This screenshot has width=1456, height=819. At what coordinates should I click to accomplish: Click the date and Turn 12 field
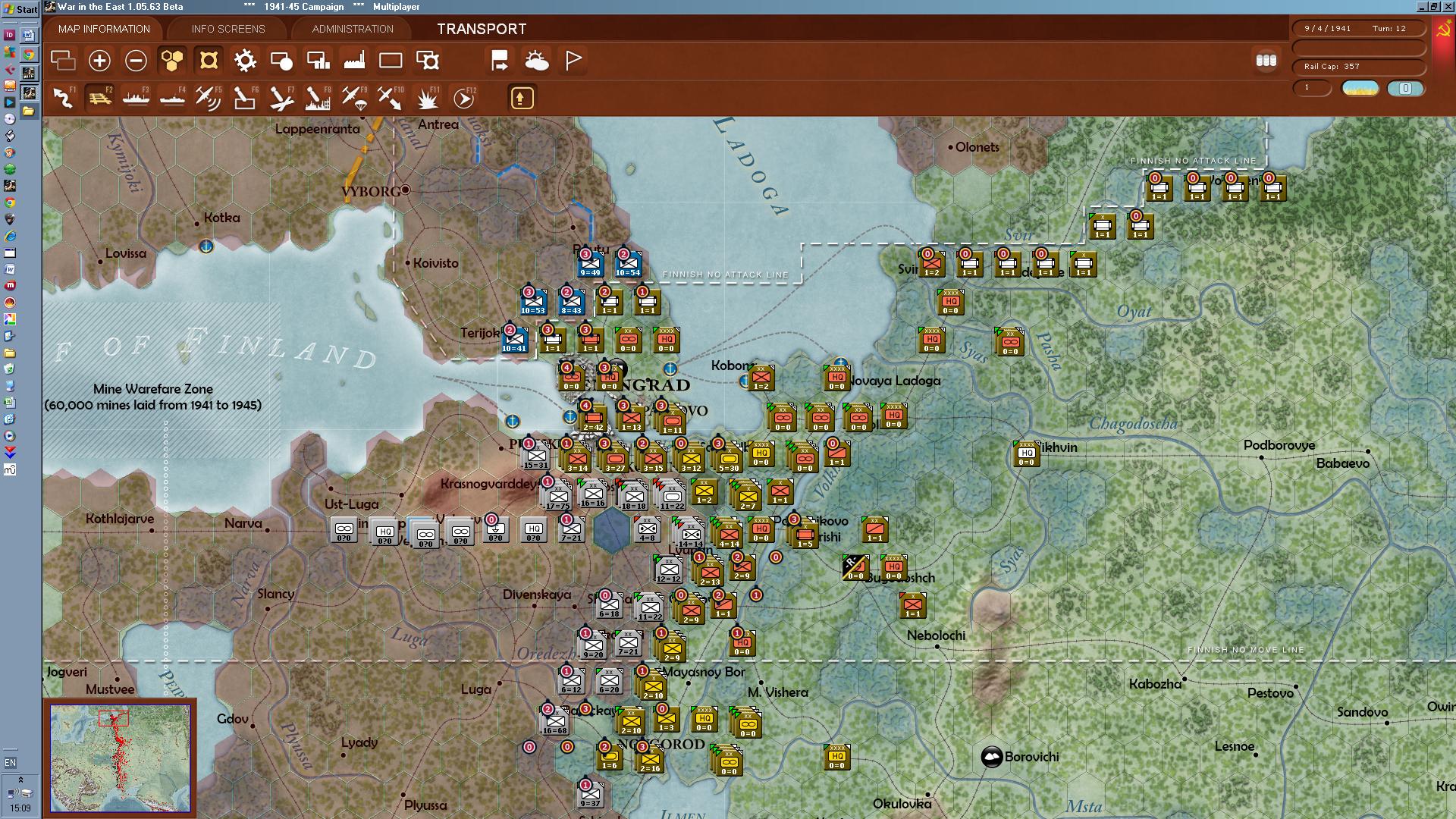click(x=1359, y=29)
